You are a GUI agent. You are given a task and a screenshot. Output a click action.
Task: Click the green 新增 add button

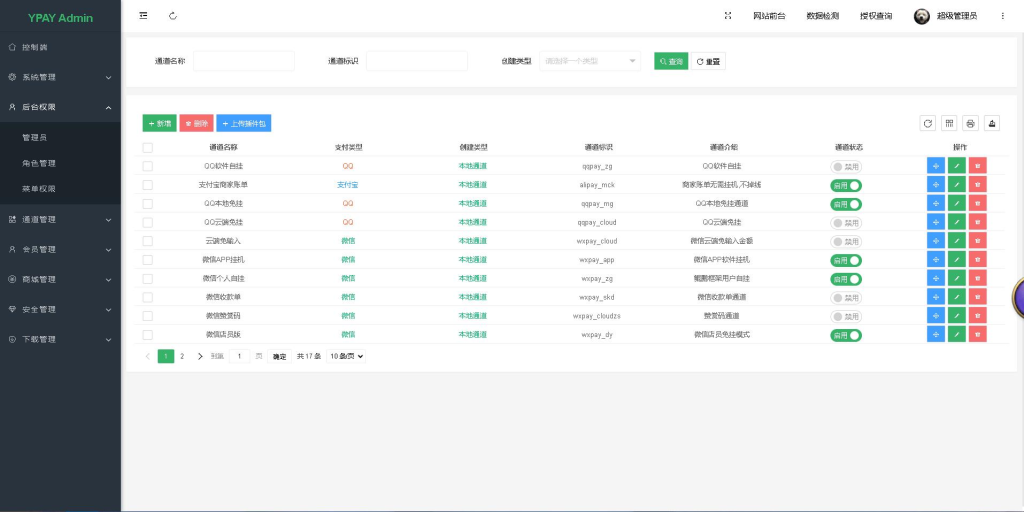(x=159, y=123)
